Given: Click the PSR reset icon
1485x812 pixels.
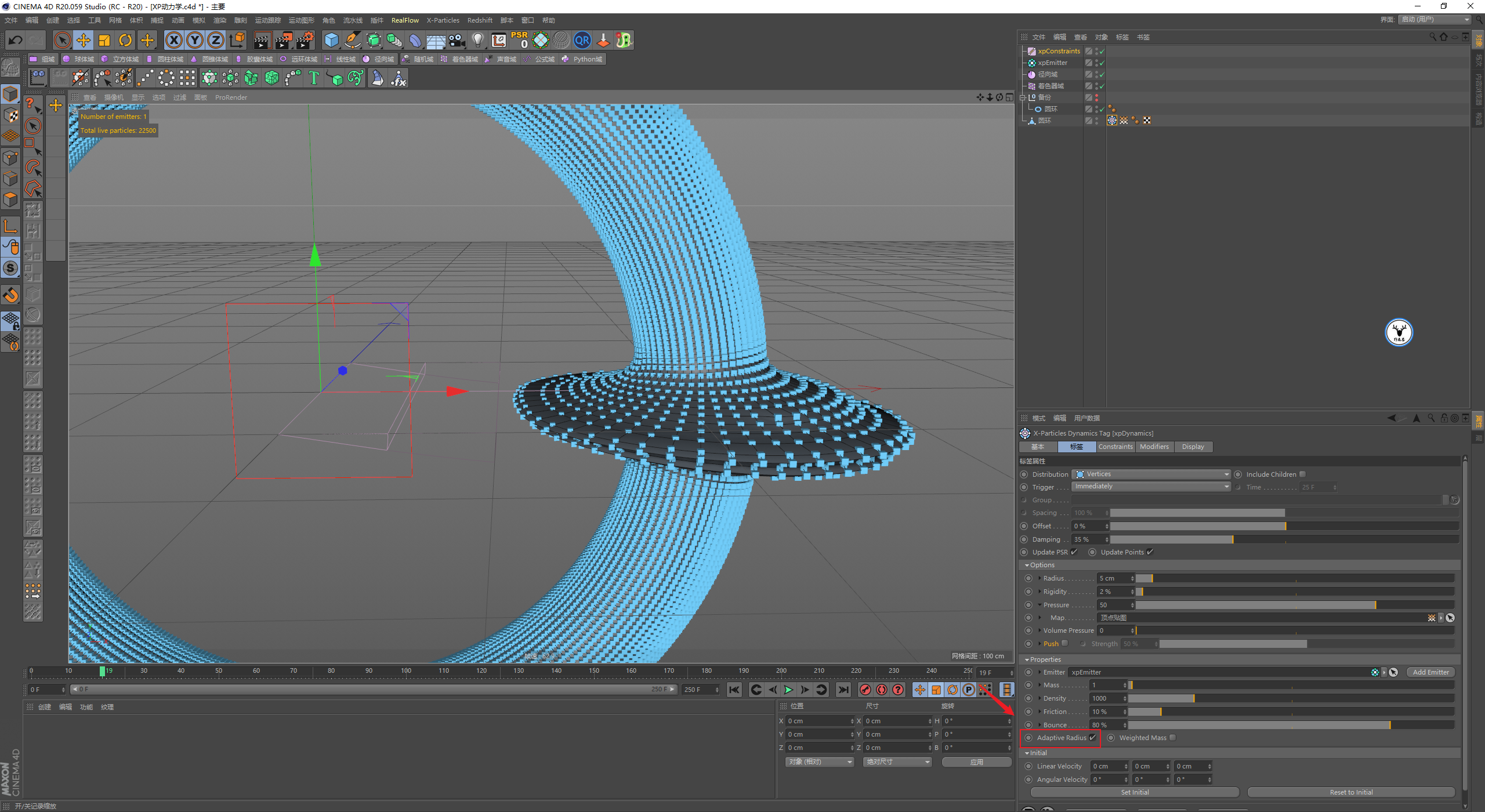Looking at the screenshot, I should pyautogui.click(x=519, y=40).
